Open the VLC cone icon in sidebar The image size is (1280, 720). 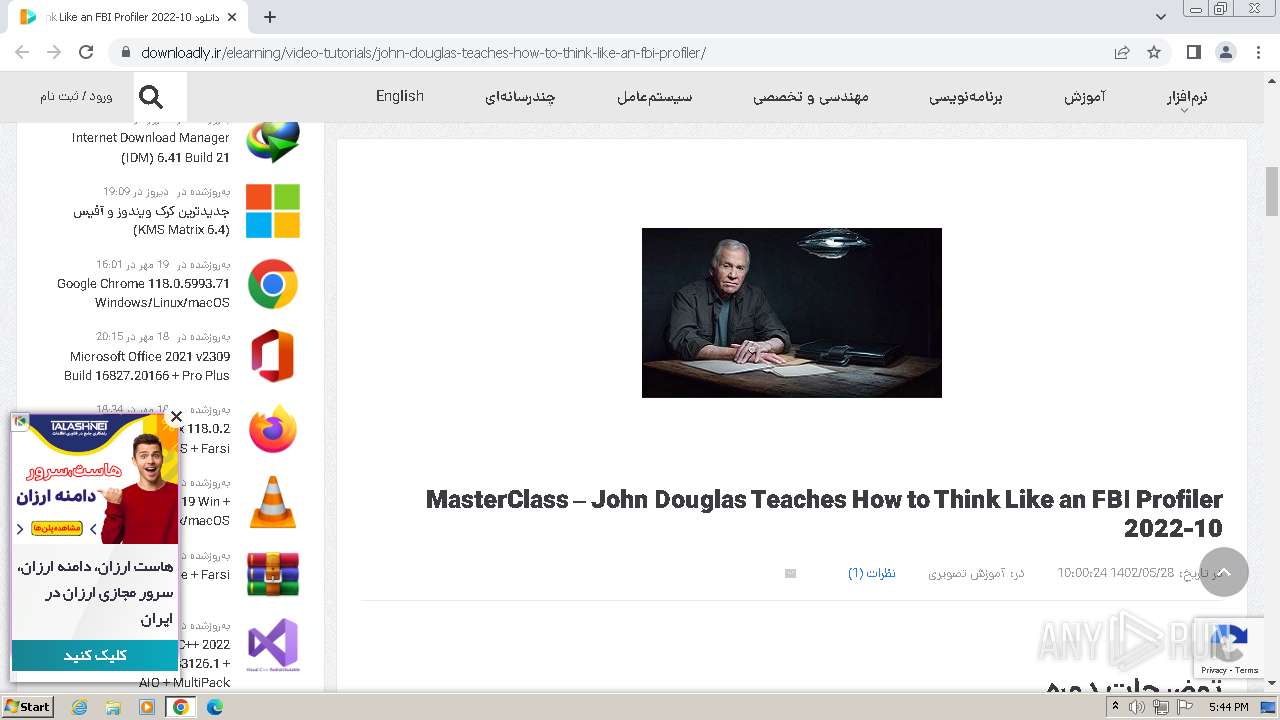pos(273,502)
